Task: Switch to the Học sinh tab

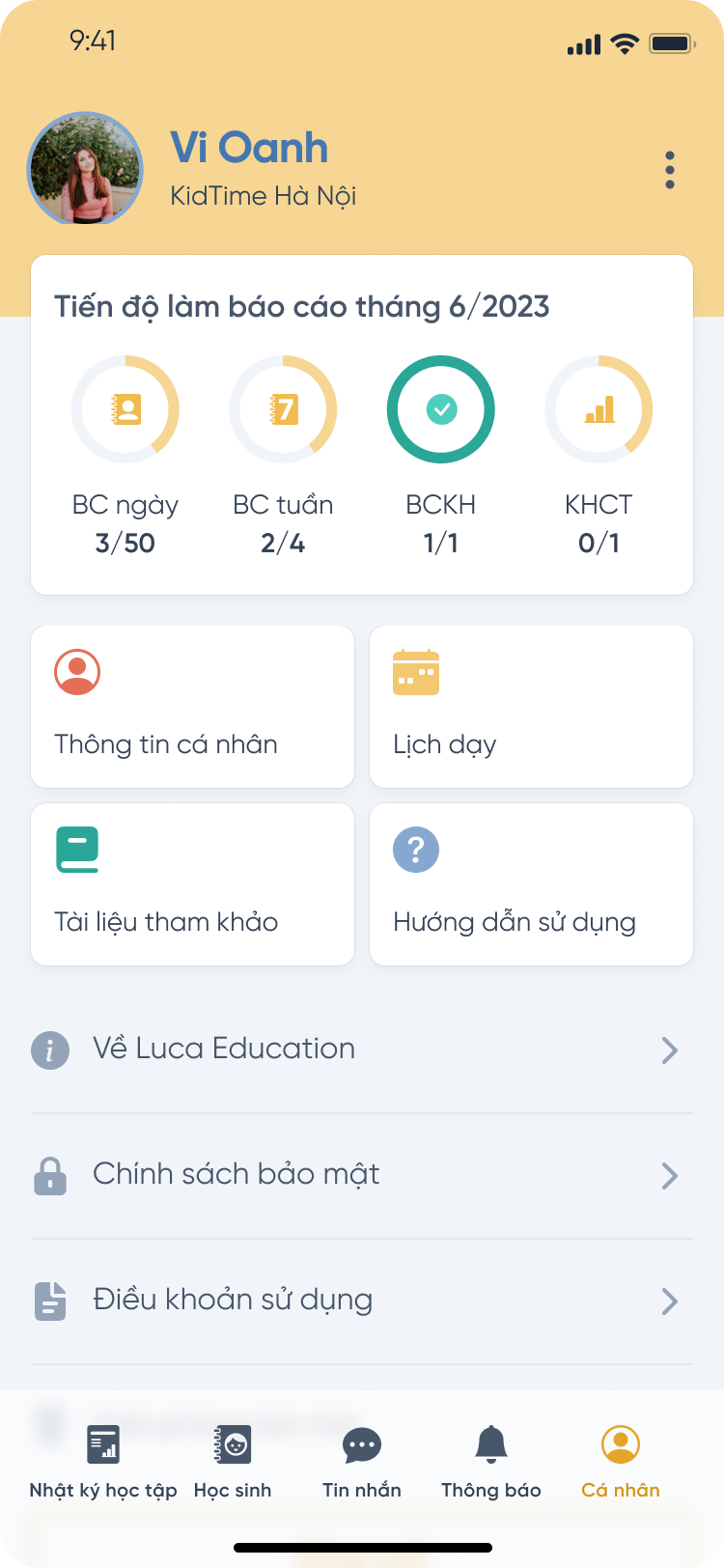Action: pyautogui.click(x=233, y=1463)
